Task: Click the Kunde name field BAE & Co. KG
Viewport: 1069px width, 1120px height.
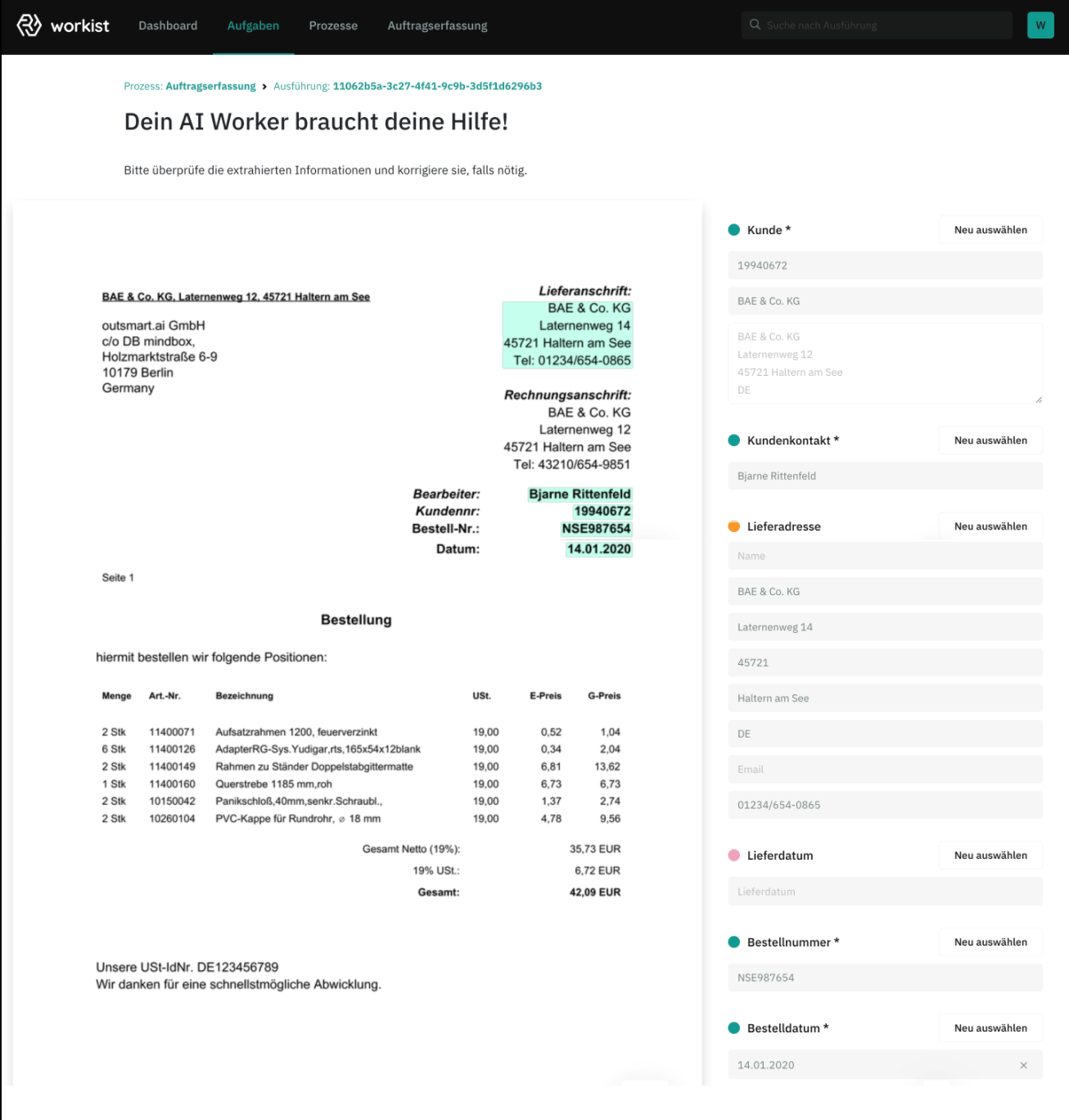Action: [x=885, y=301]
